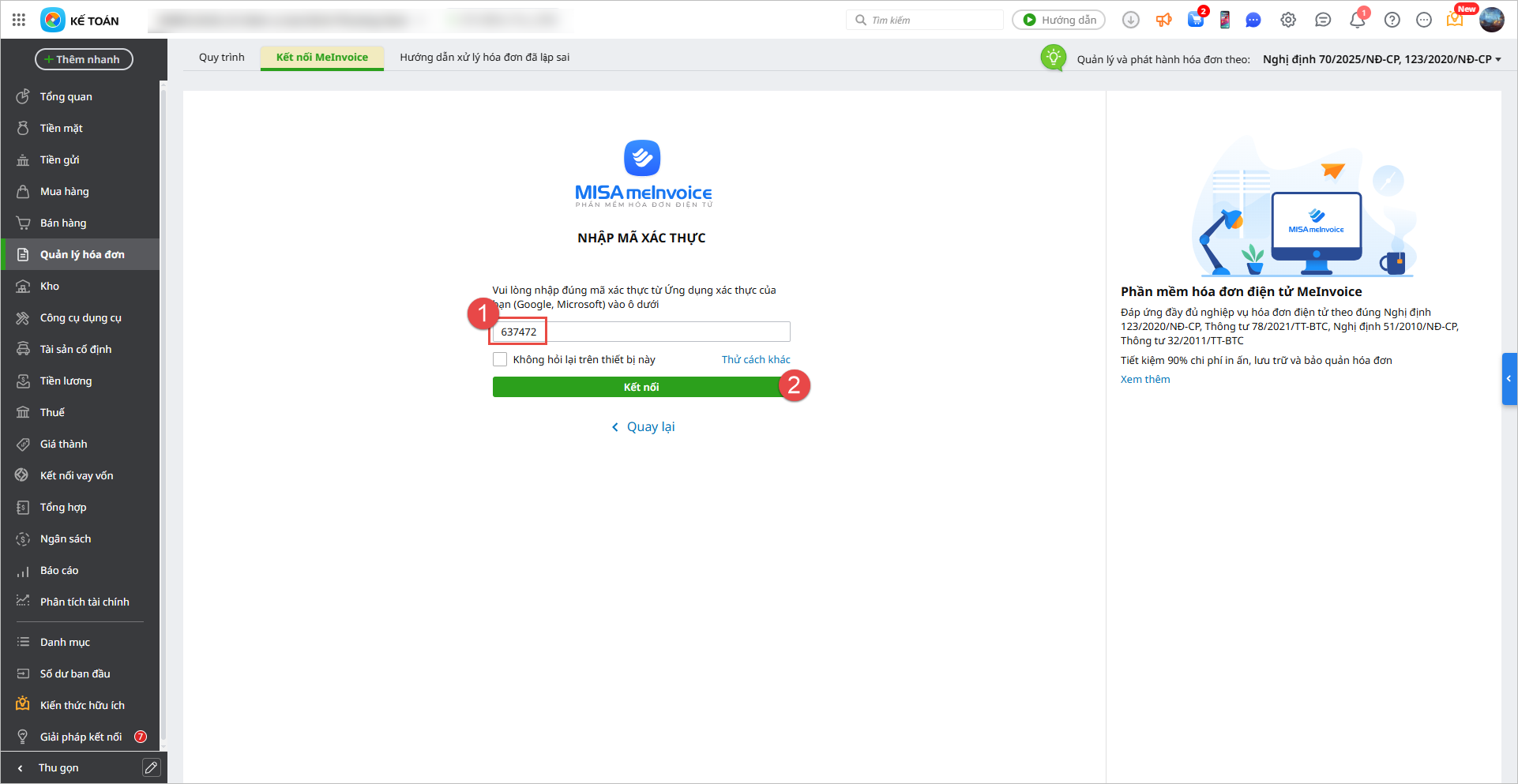
Task: Click the Tài sản cố định icon
Action: 23,349
